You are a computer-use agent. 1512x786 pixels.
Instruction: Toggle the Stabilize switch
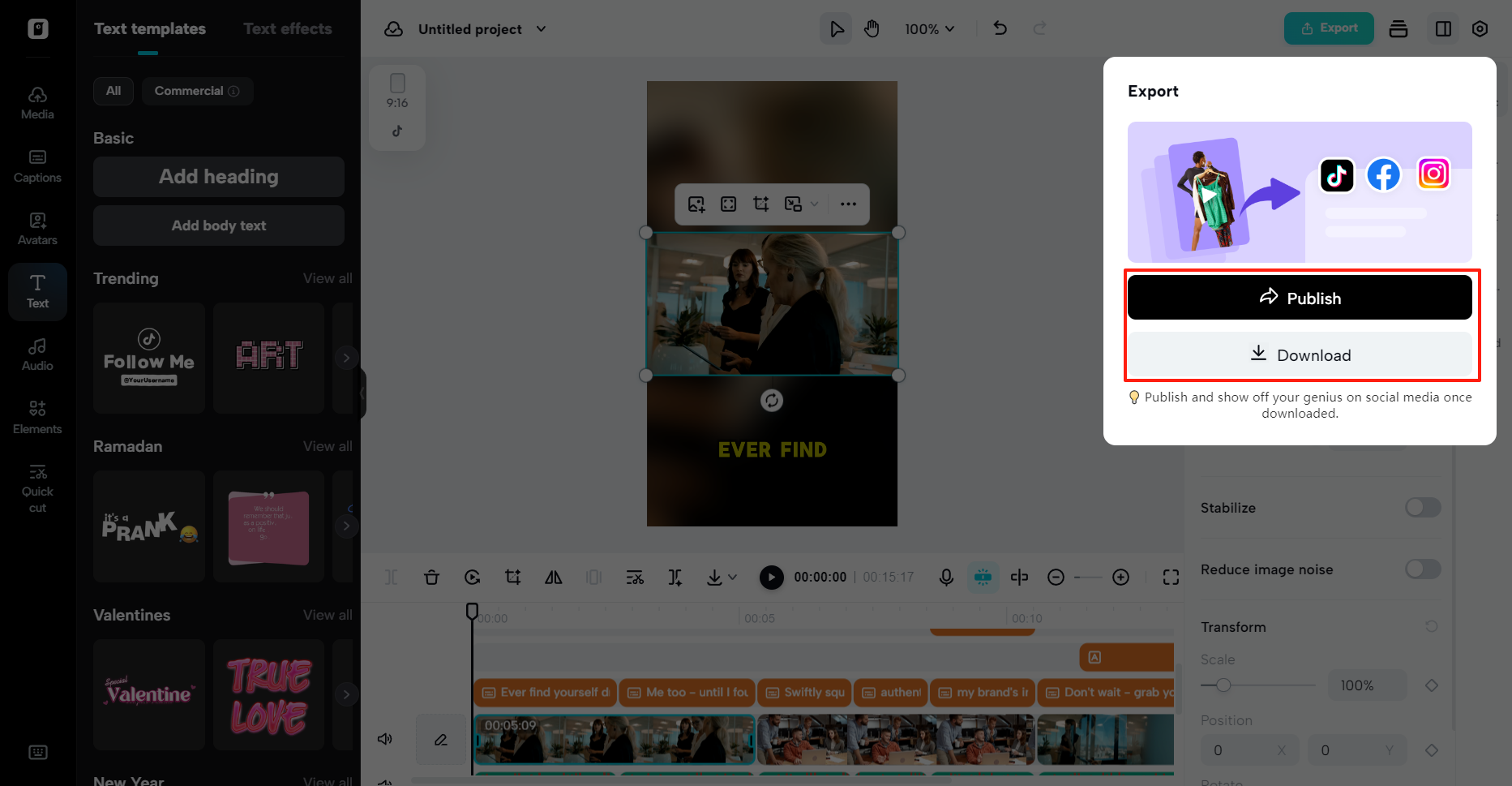point(1422,508)
